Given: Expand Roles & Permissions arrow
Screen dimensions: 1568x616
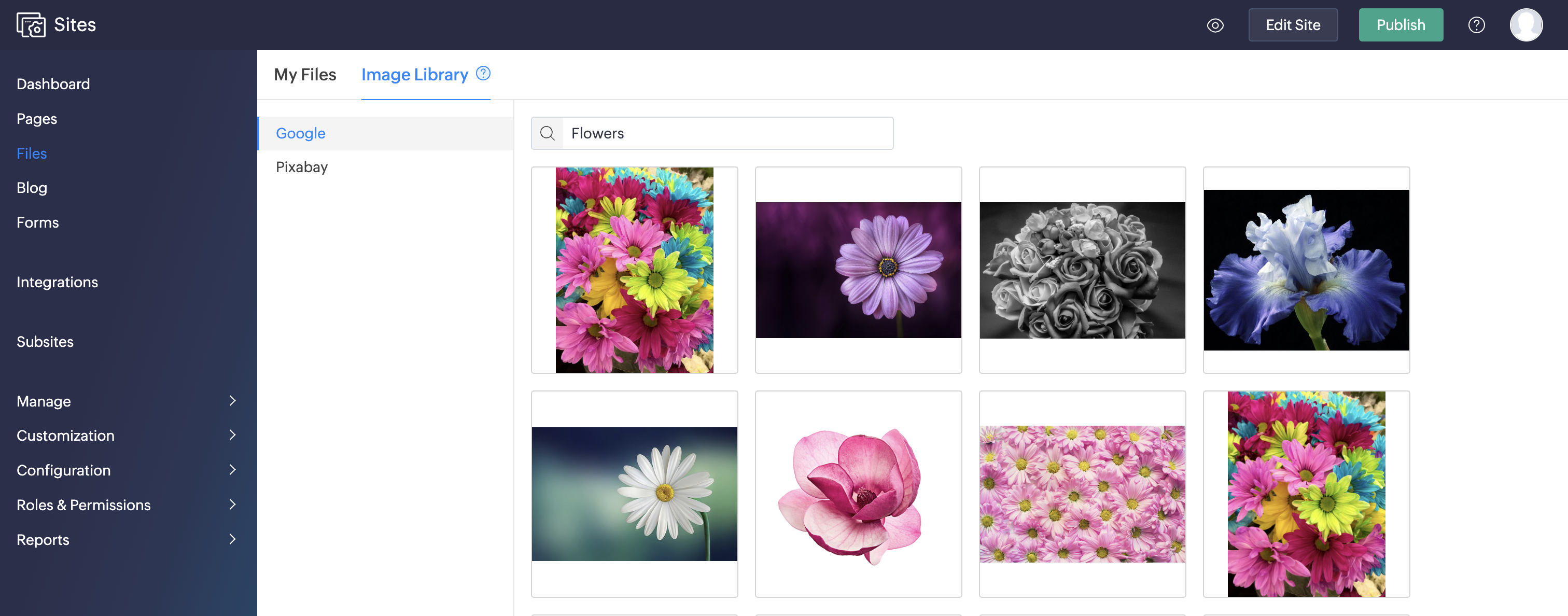Looking at the screenshot, I should pos(232,505).
